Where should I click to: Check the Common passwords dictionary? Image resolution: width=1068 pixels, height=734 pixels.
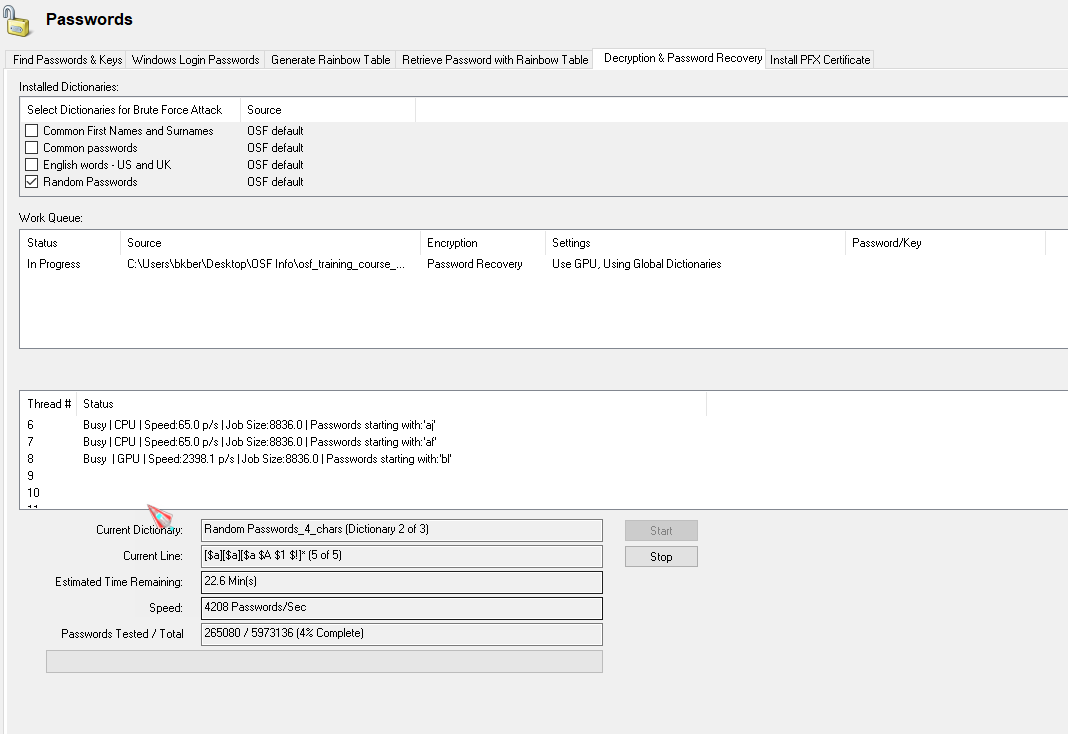(31, 147)
